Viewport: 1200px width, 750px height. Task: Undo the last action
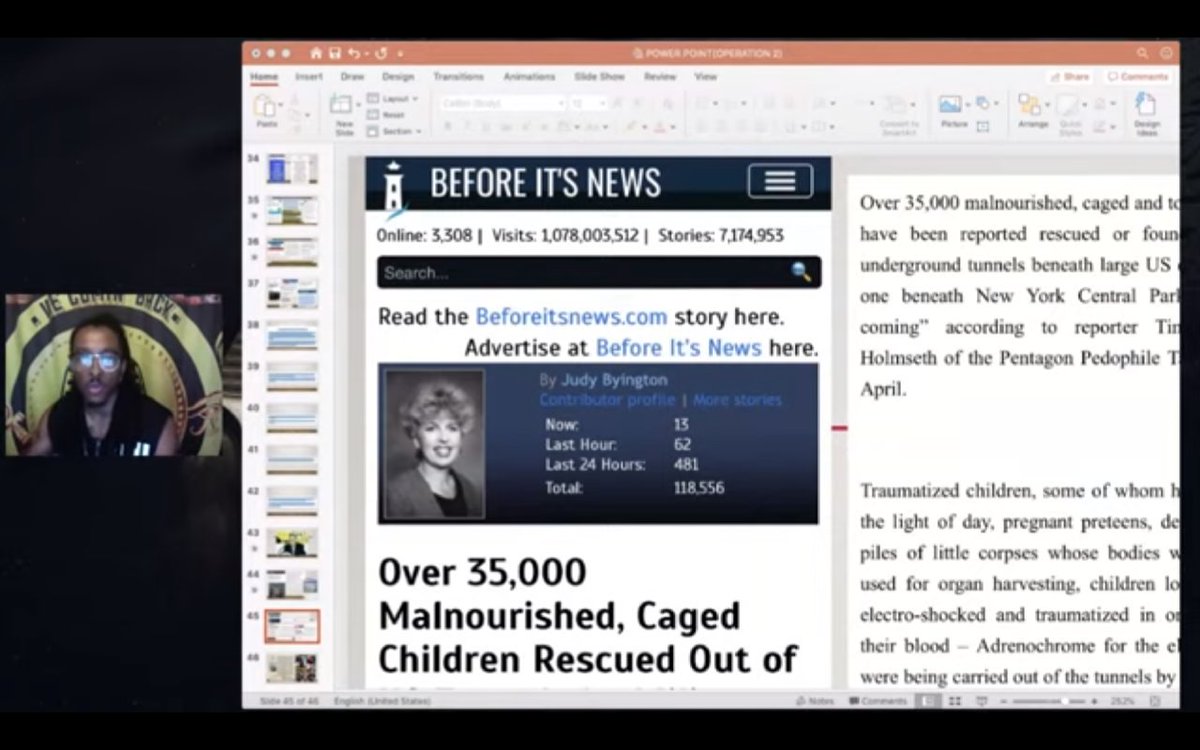(x=353, y=53)
